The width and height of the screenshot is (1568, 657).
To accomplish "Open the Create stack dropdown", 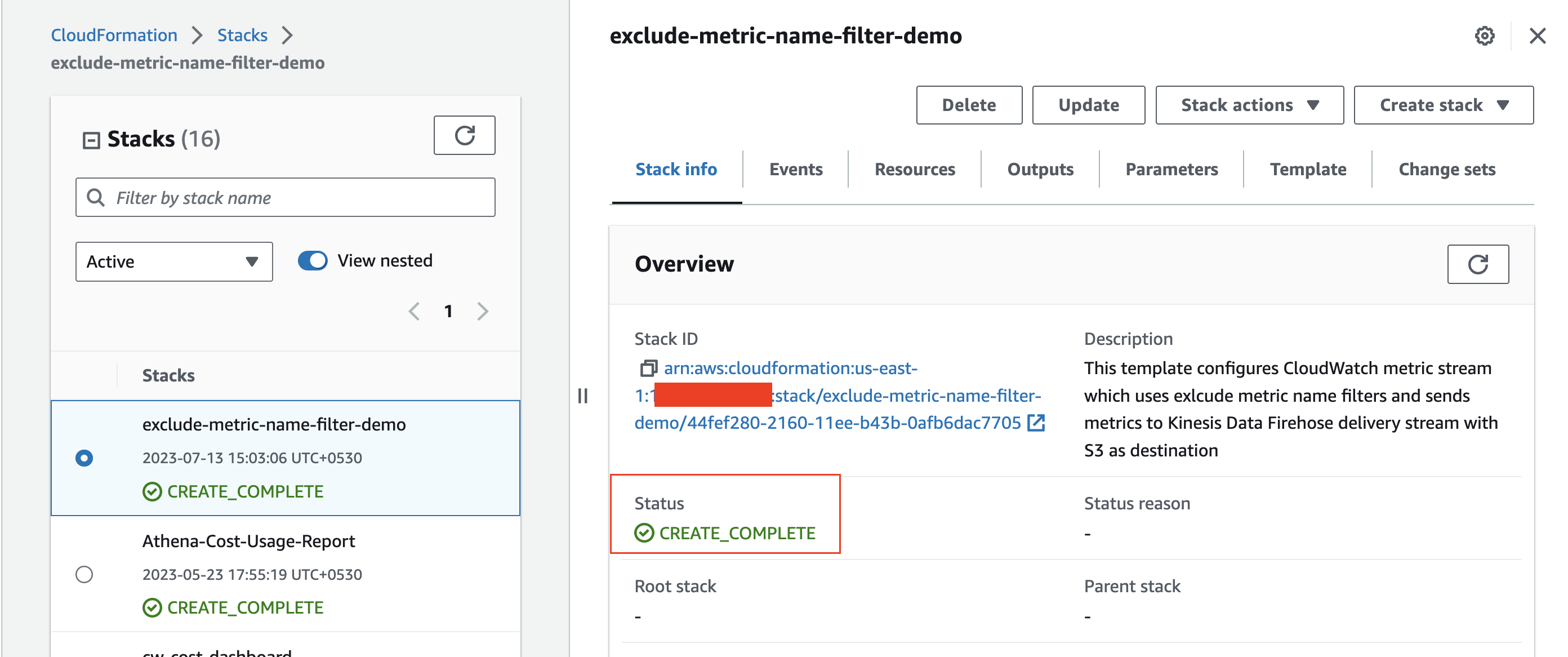I will pyautogui.click(x=1442, y=105).
